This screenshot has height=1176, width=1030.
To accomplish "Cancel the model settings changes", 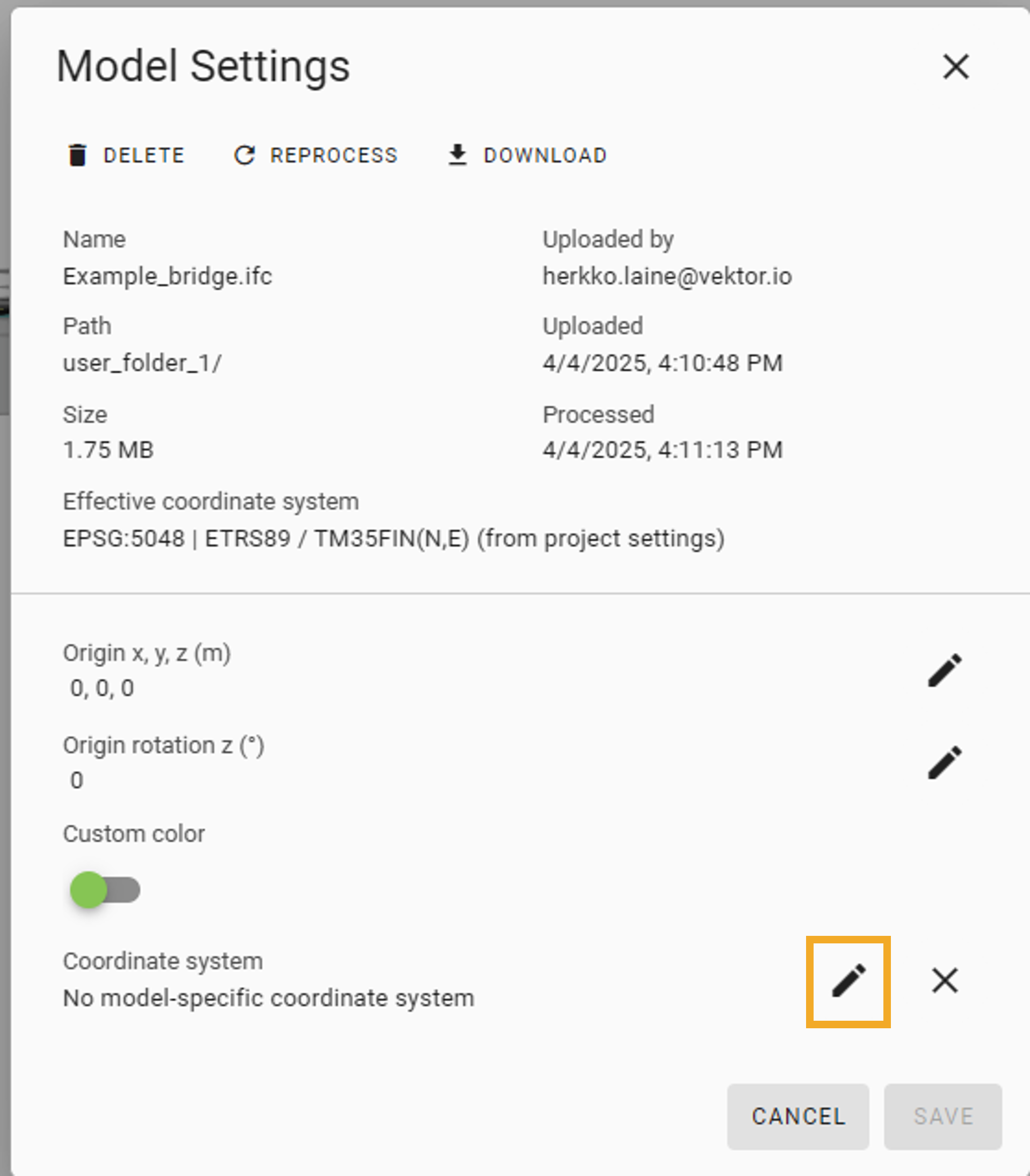I will pos(798,1116).
